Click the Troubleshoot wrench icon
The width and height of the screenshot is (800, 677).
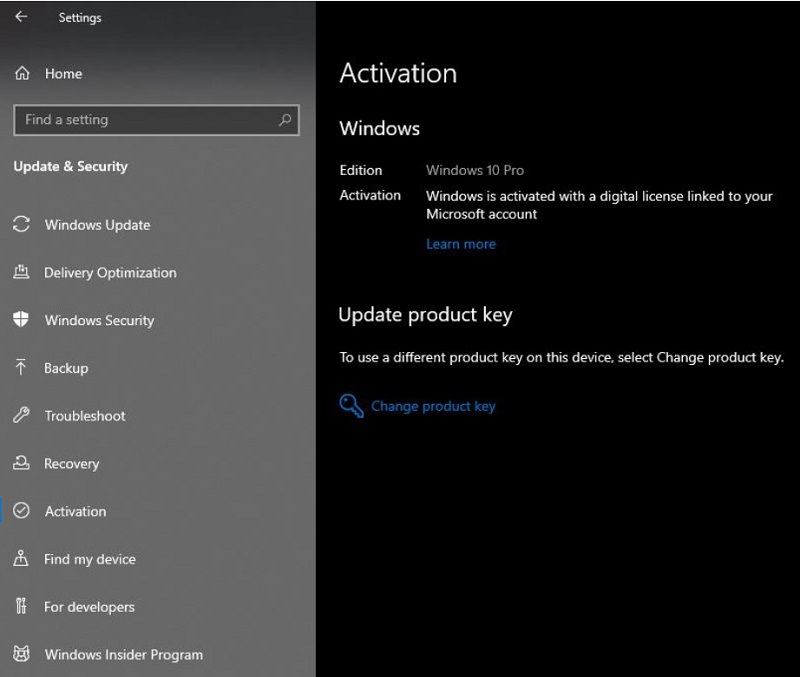click(x=21, y=415)
